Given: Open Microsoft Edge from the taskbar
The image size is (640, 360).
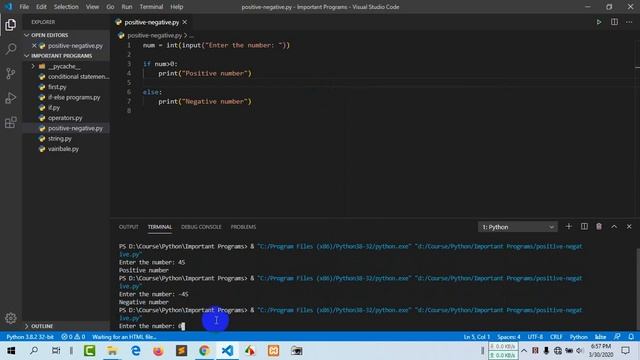Looking at the screenshot, I should [136, 351].
